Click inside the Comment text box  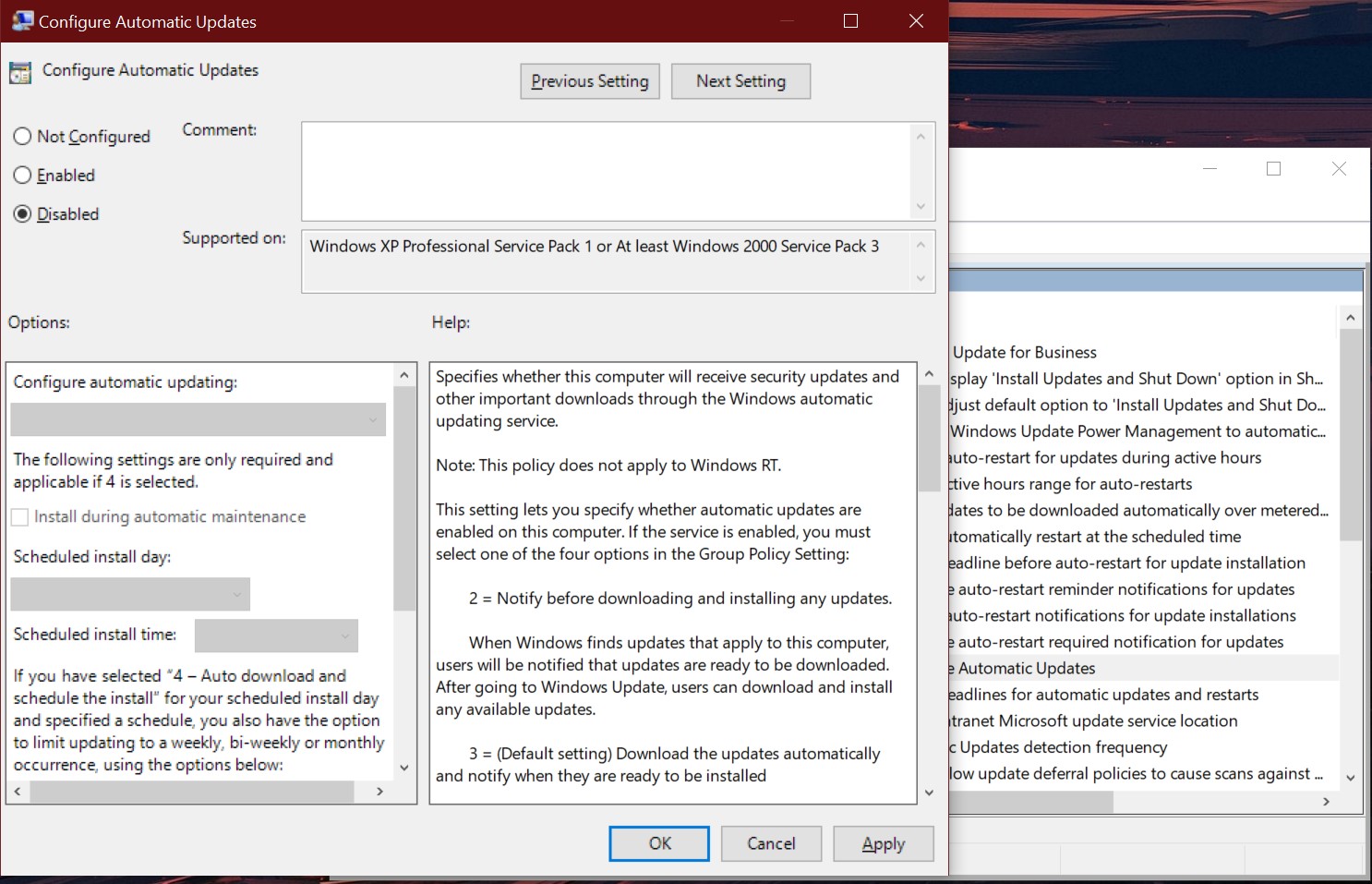(x=606, y=172)
